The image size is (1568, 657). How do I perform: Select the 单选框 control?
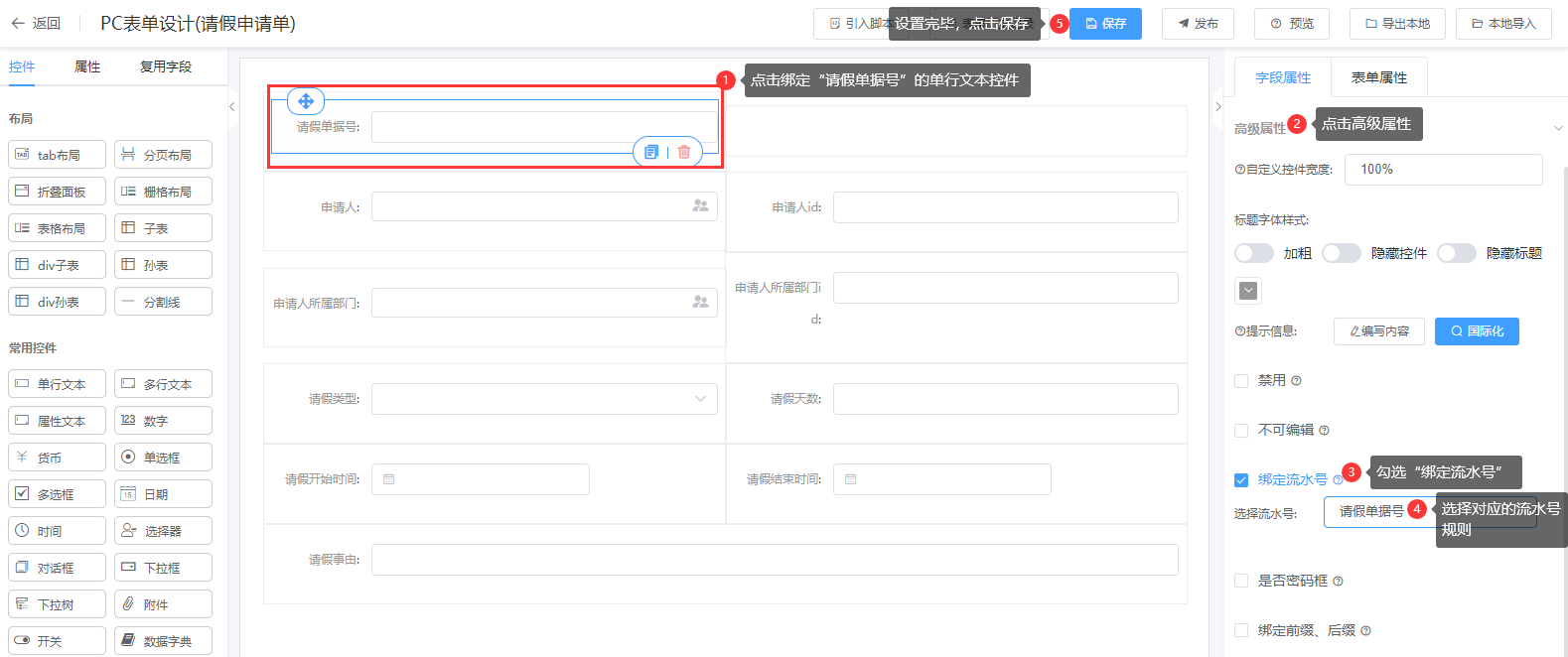(163, 458)
